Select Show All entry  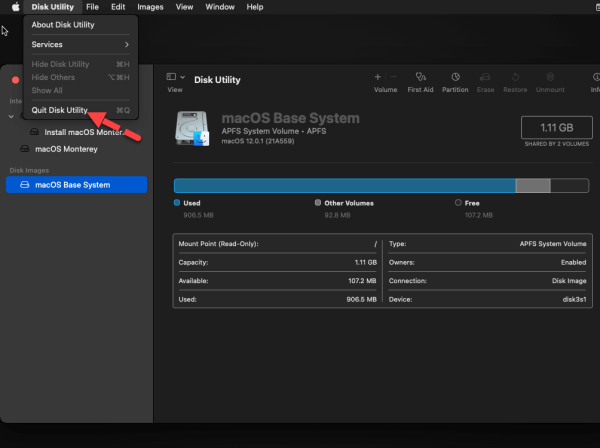80,90
